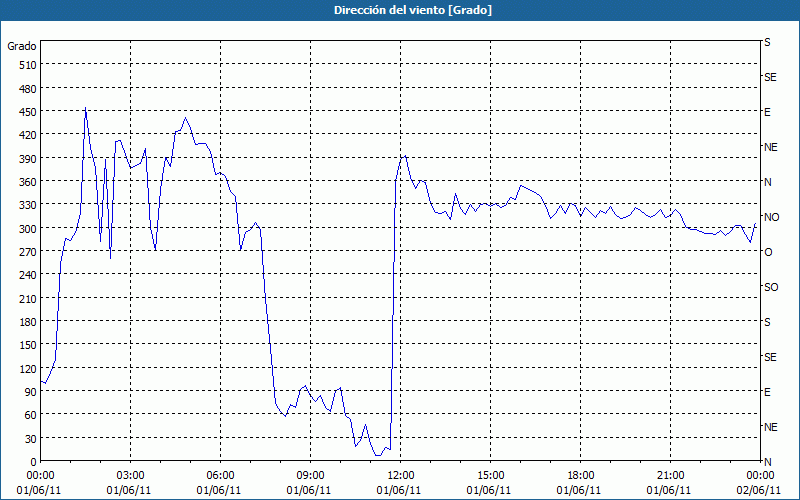Screen dimensions: 800x500
Task: Click the 60 degree axis label
Action: click(31, 415)
